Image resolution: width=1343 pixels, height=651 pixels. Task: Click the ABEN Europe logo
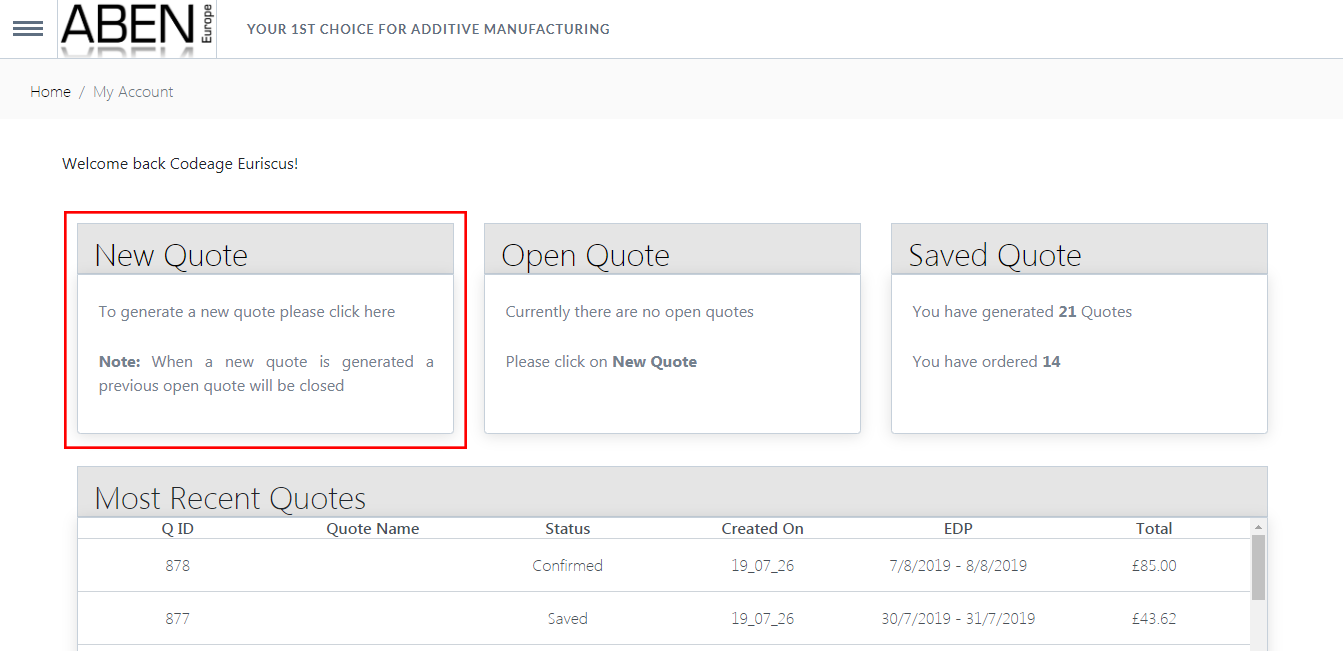coord(137,28)
